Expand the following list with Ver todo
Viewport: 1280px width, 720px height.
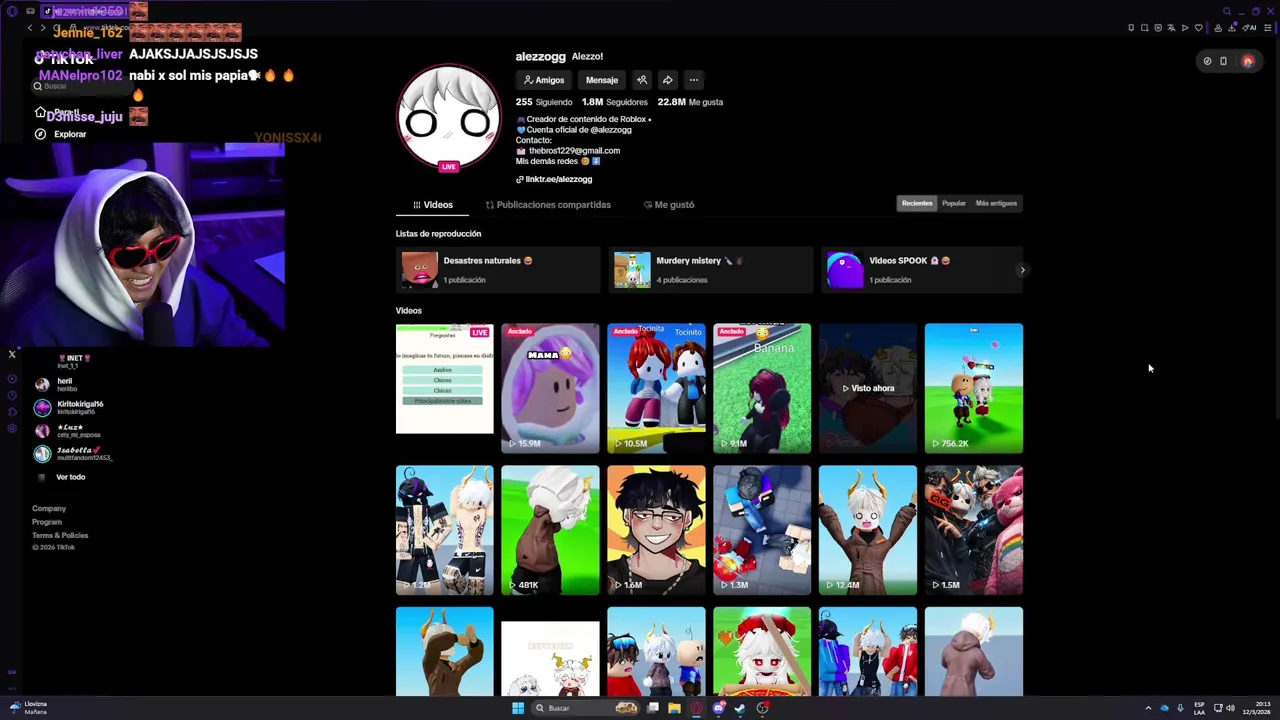click(x=70, y=477)
